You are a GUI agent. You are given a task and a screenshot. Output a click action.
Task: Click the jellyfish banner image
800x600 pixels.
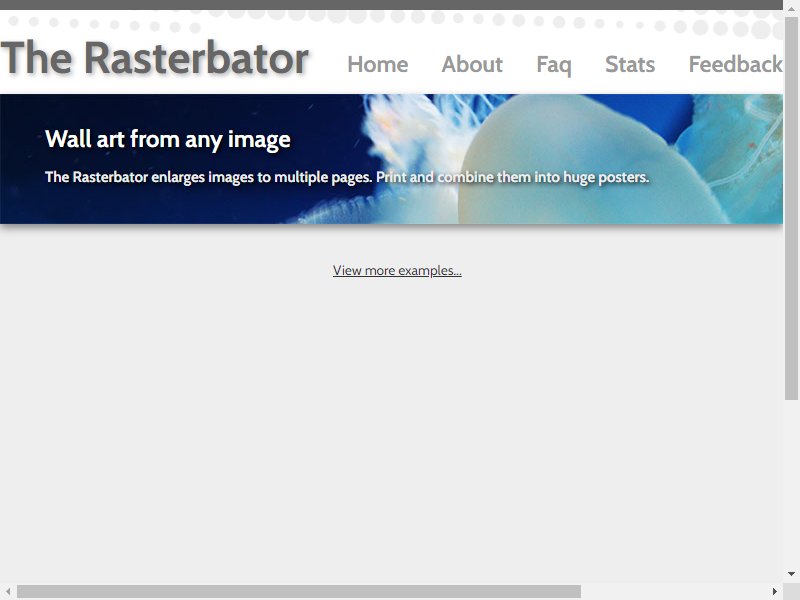click(x=391, y=159)
